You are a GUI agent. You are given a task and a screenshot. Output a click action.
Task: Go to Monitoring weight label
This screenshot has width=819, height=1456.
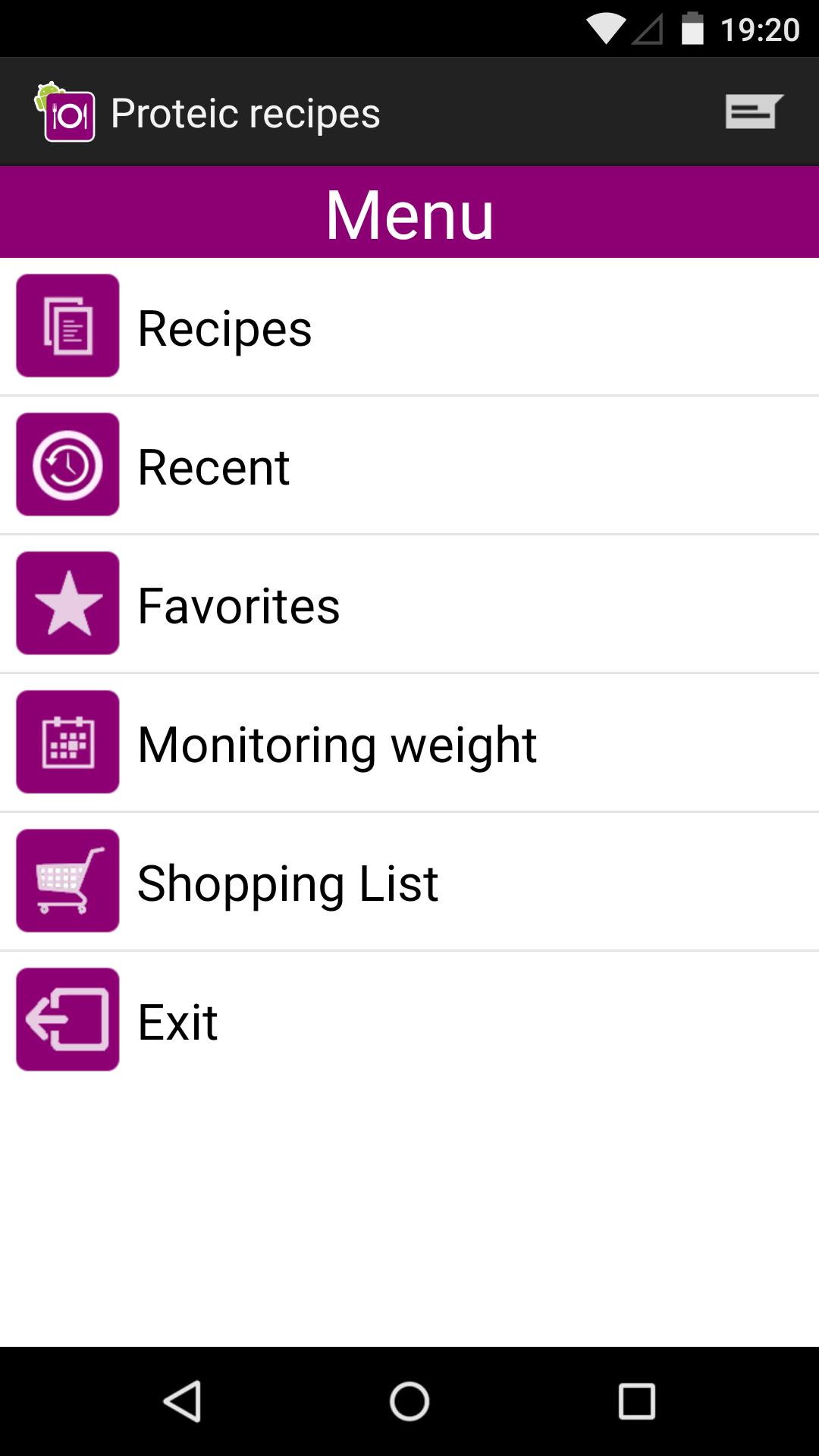337,745
